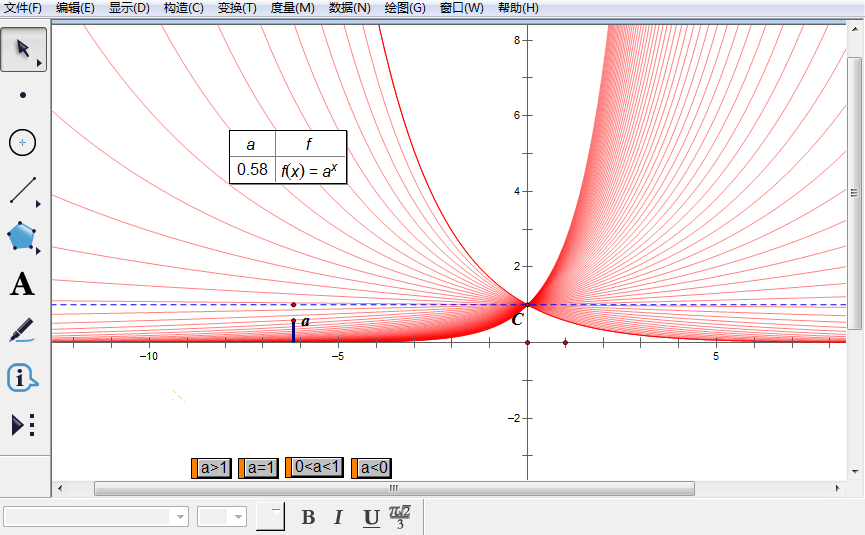Select the Compass circle tool
The width and height of the screenshot is (865, 535).
pos(23,143)
